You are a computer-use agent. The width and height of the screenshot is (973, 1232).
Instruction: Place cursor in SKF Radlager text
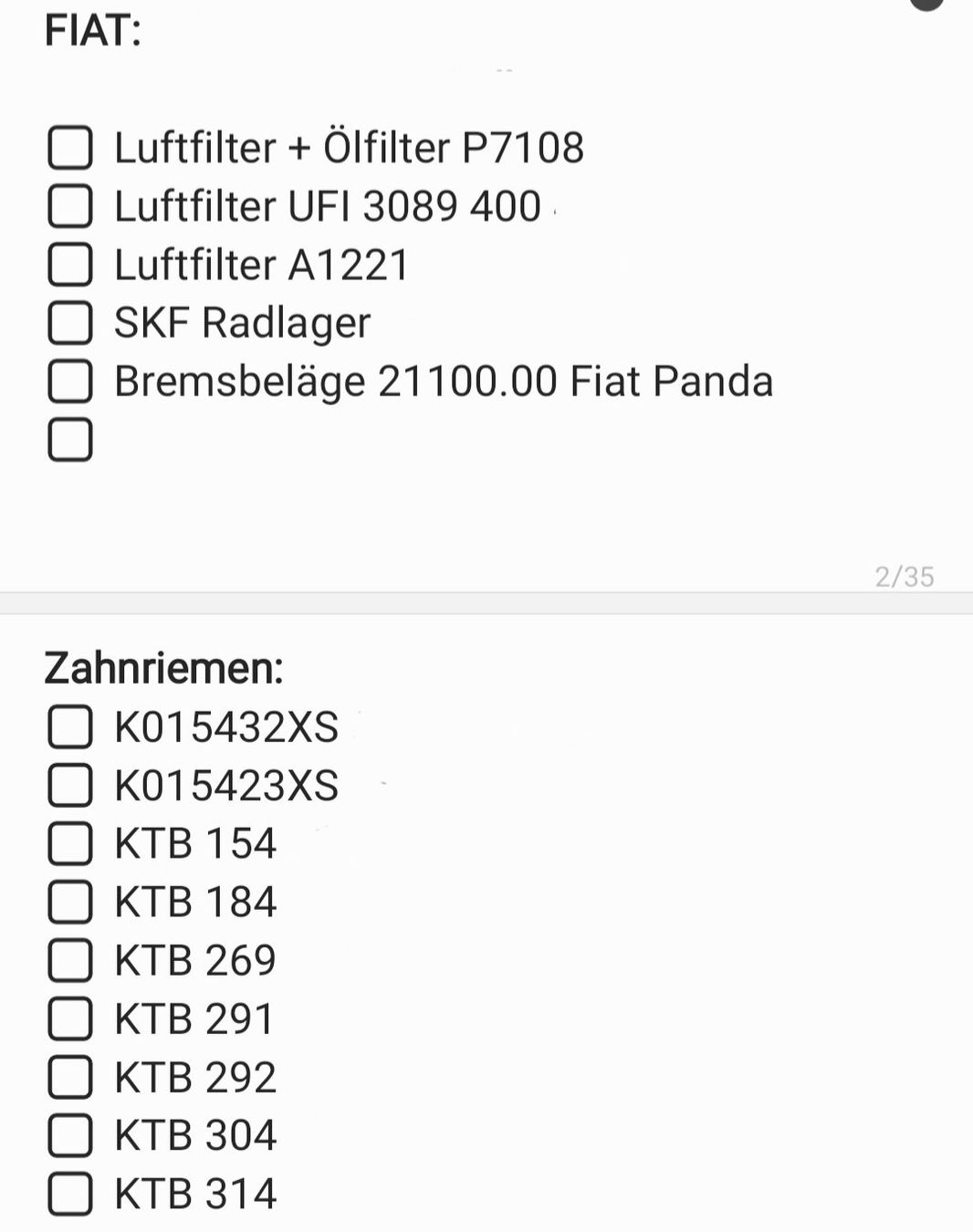[x=242, y=323]
